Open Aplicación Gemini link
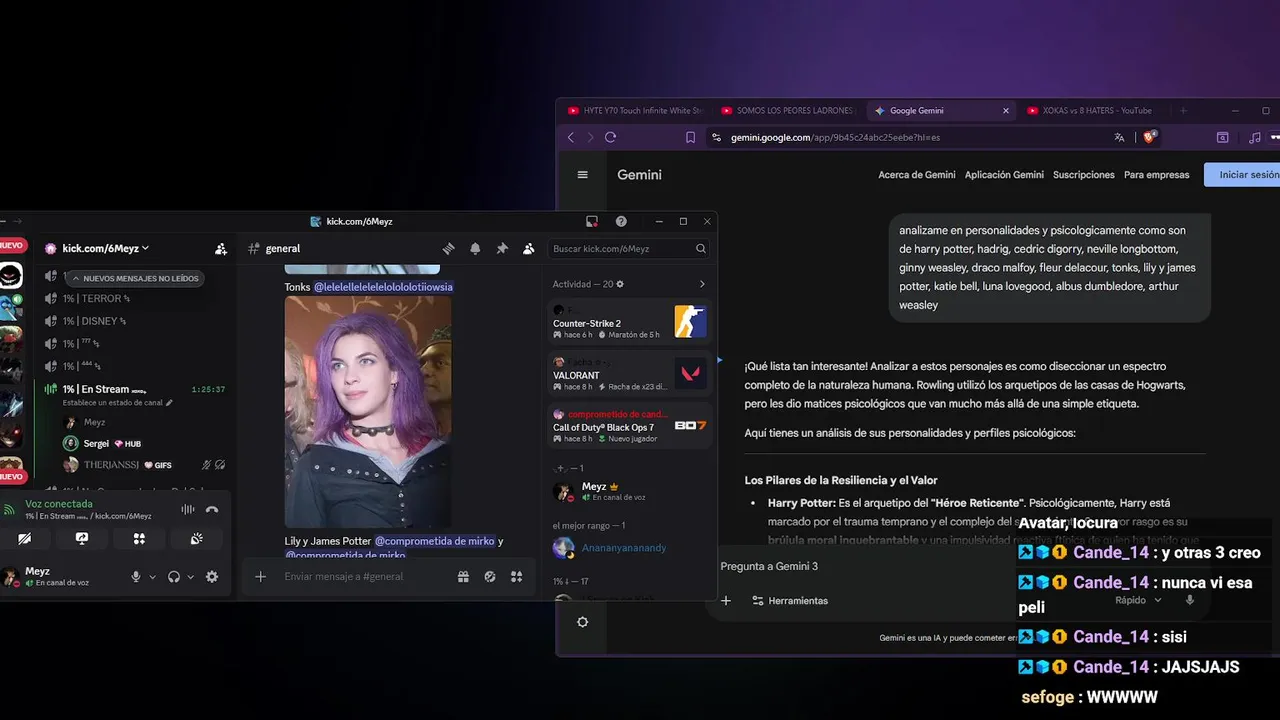Image resolution: width=1280 pixels, height=720 pixels. pos(1004,175)
